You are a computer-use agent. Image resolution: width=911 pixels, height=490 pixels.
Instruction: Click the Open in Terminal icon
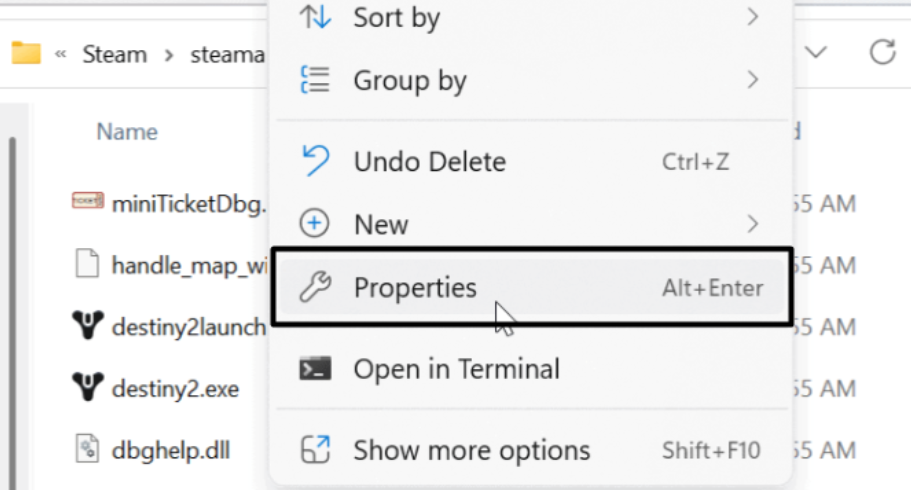click(x=316, y=369)
